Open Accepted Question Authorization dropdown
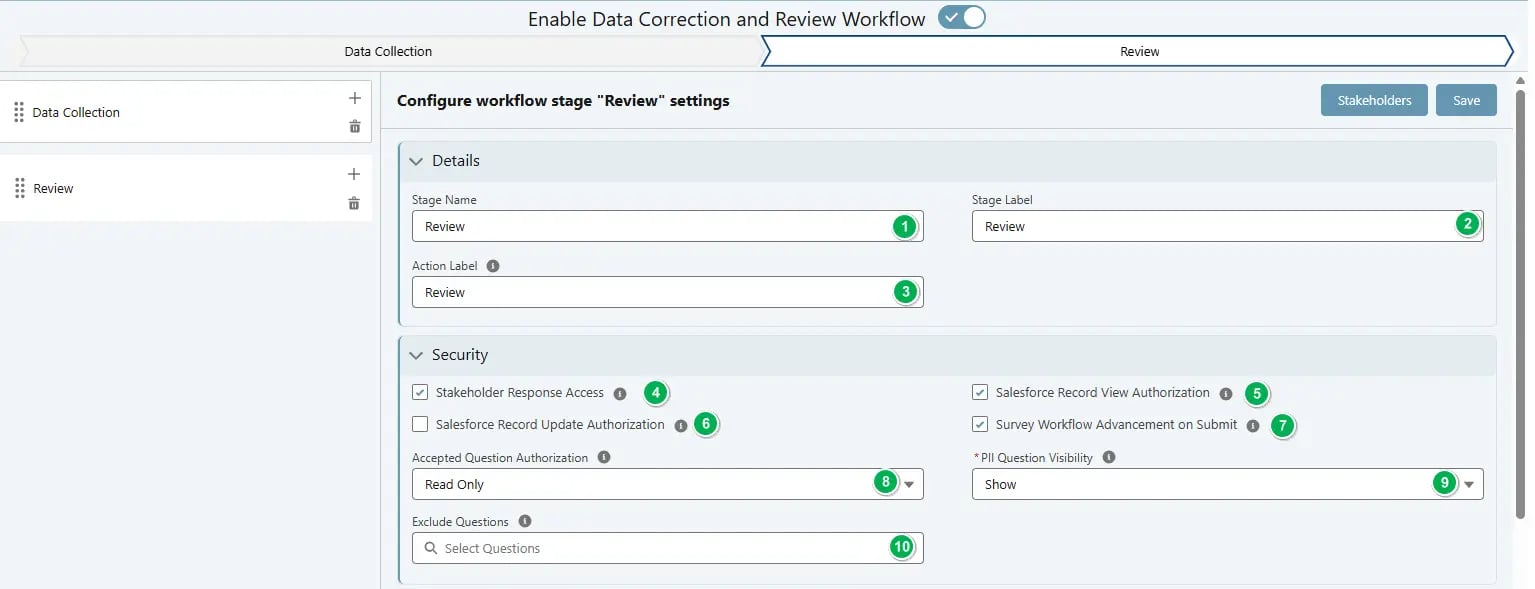The height and width of the screenshot is (589, 1535). point(667,484)
